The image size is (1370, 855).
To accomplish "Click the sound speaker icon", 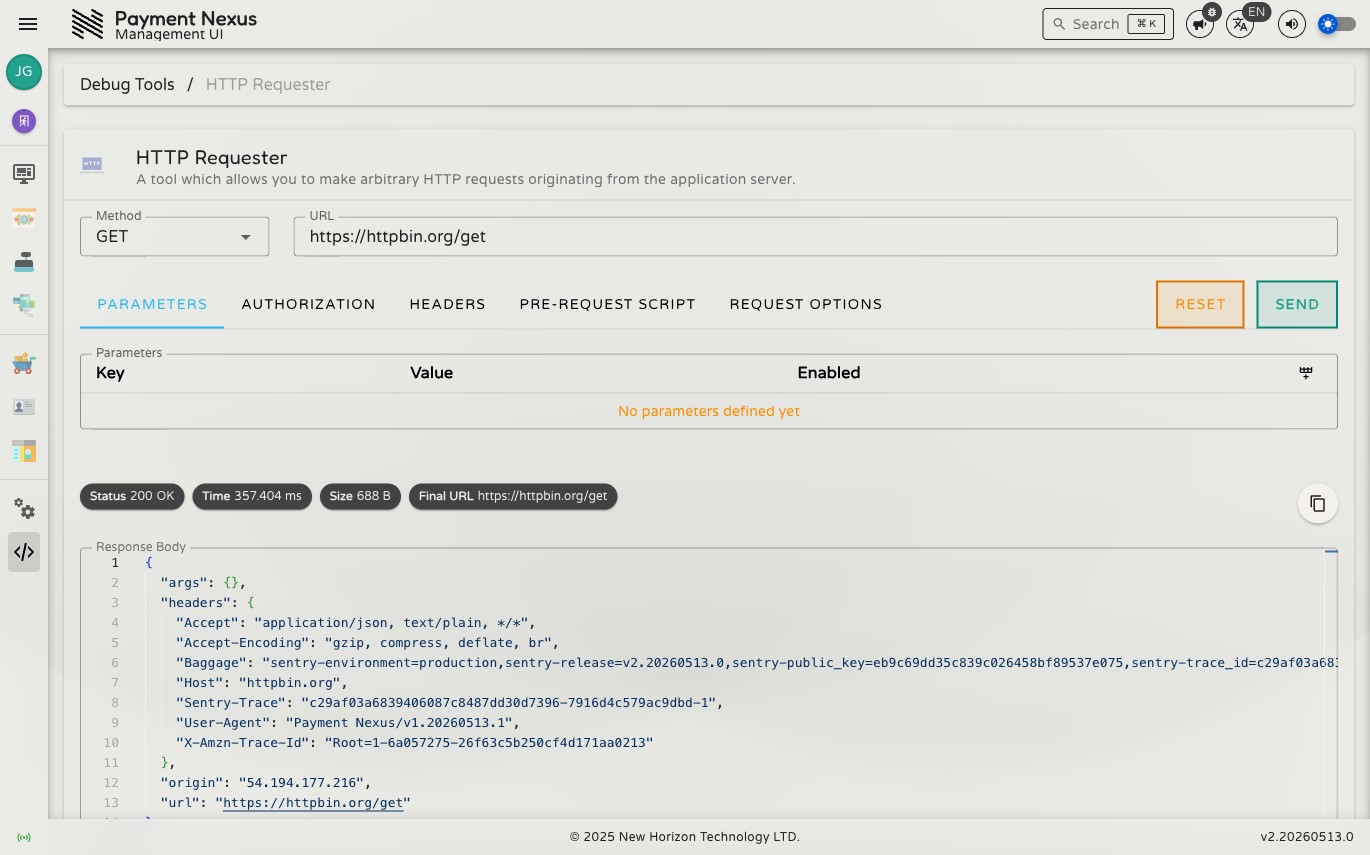I will click(1292, 24).
